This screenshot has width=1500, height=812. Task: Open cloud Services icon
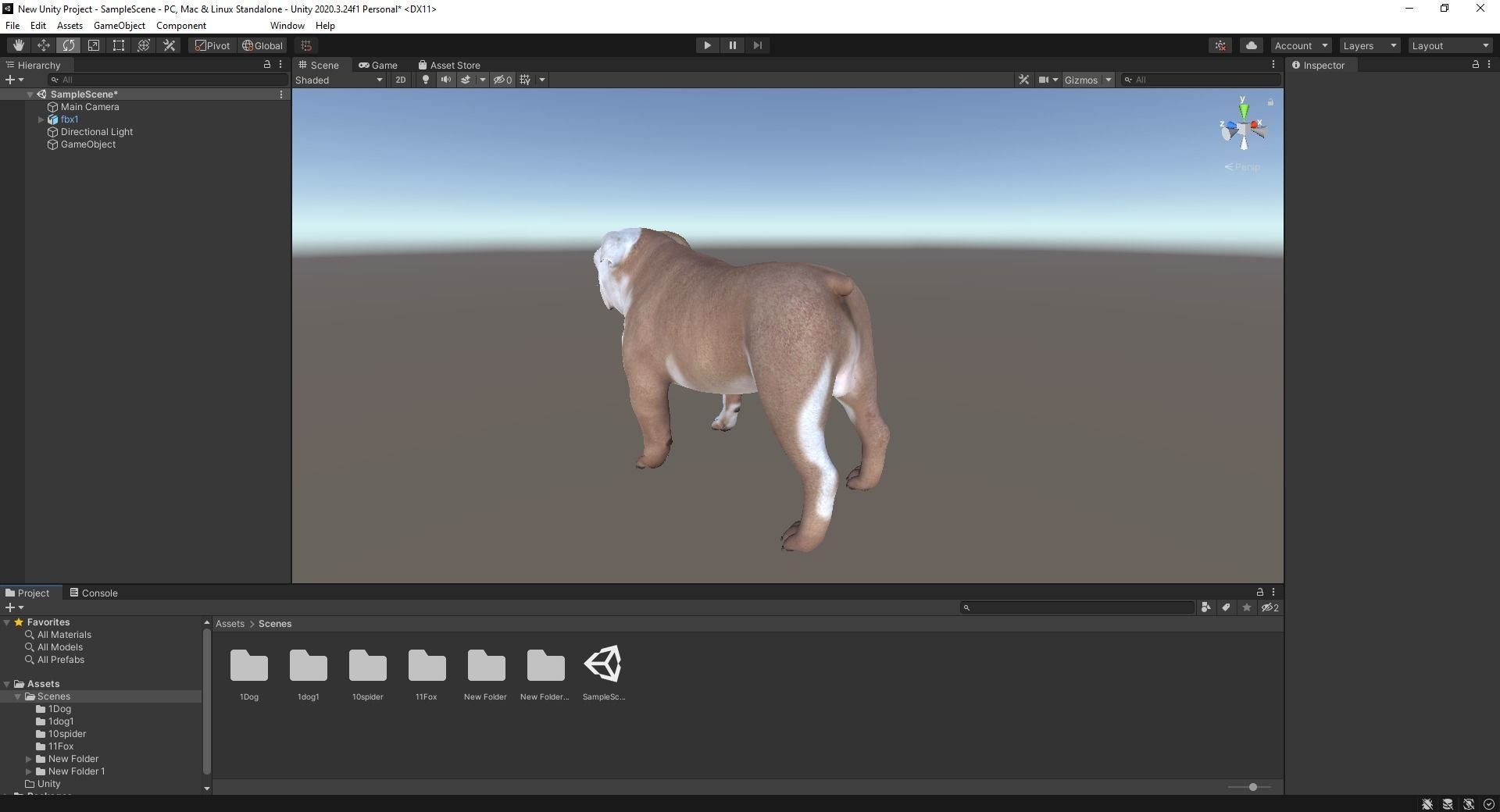1252,45
